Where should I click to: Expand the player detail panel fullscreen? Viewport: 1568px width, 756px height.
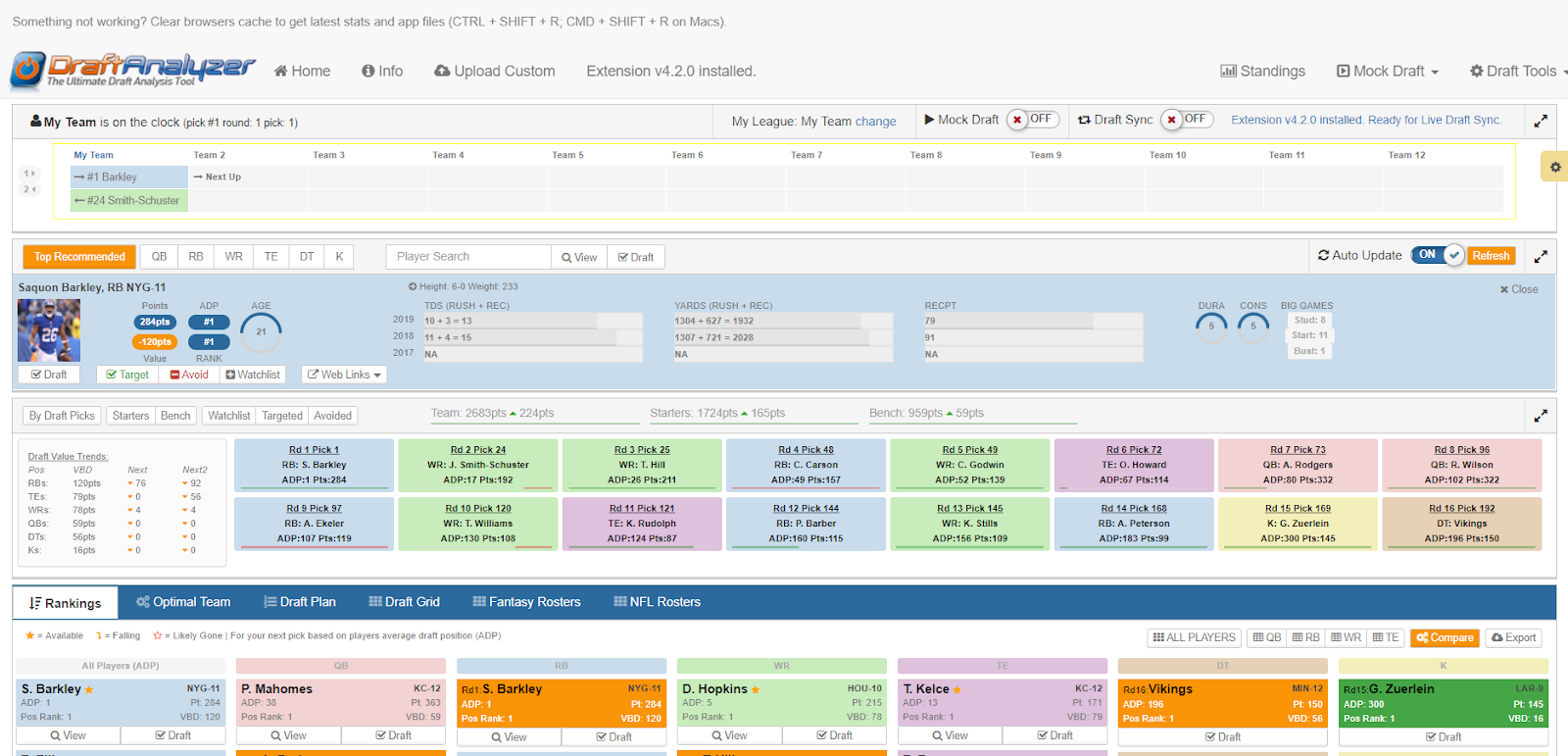pos(1541,256)
